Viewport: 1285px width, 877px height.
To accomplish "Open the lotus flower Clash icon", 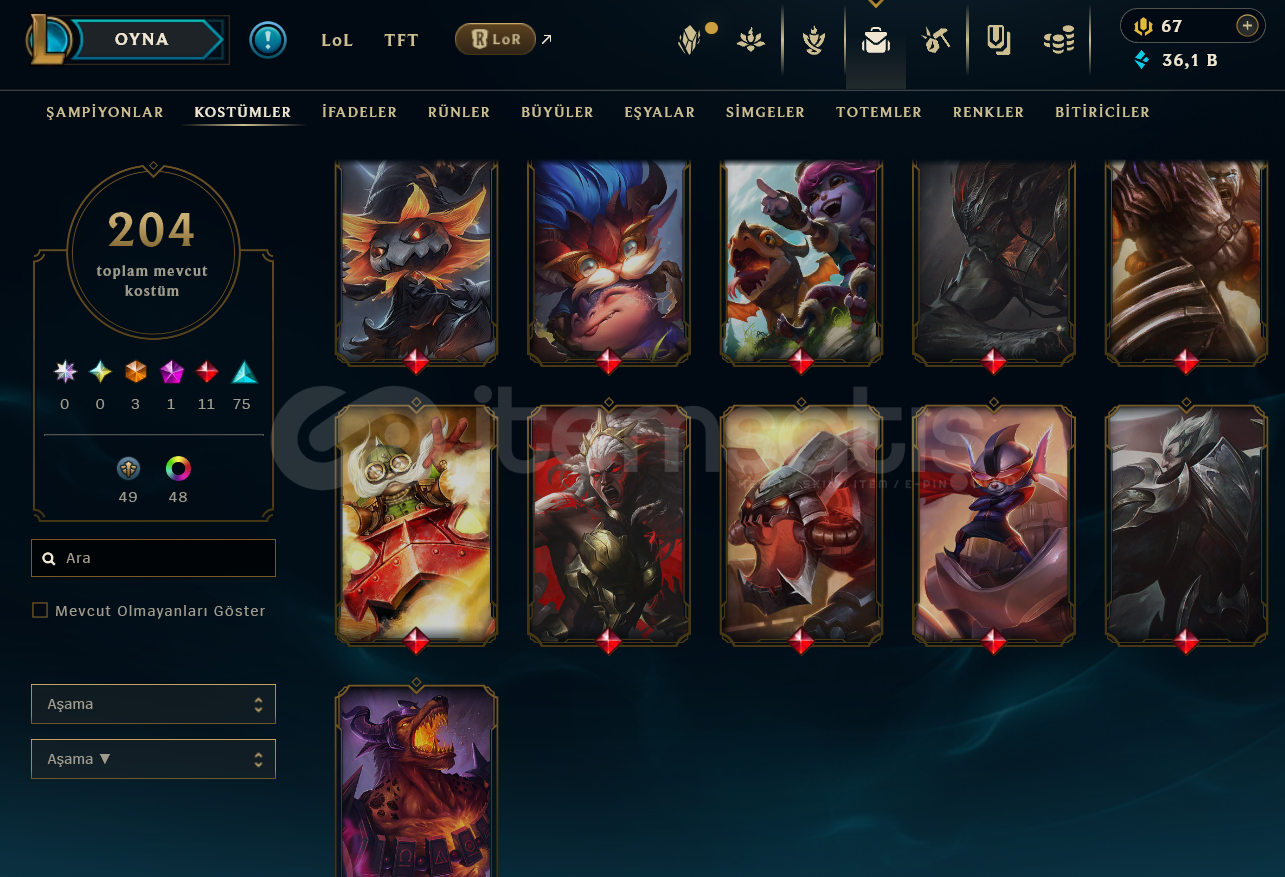I will coord(751,41).
